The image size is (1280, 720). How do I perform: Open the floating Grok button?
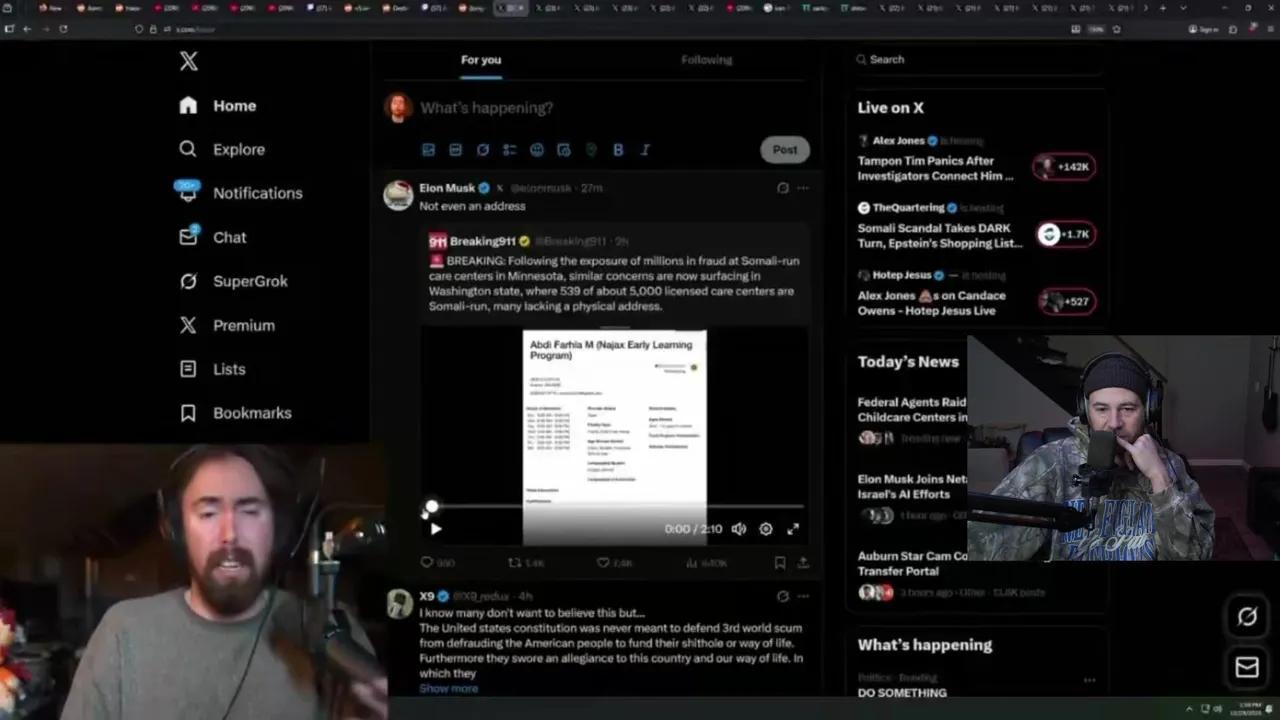coord(1247,617)
